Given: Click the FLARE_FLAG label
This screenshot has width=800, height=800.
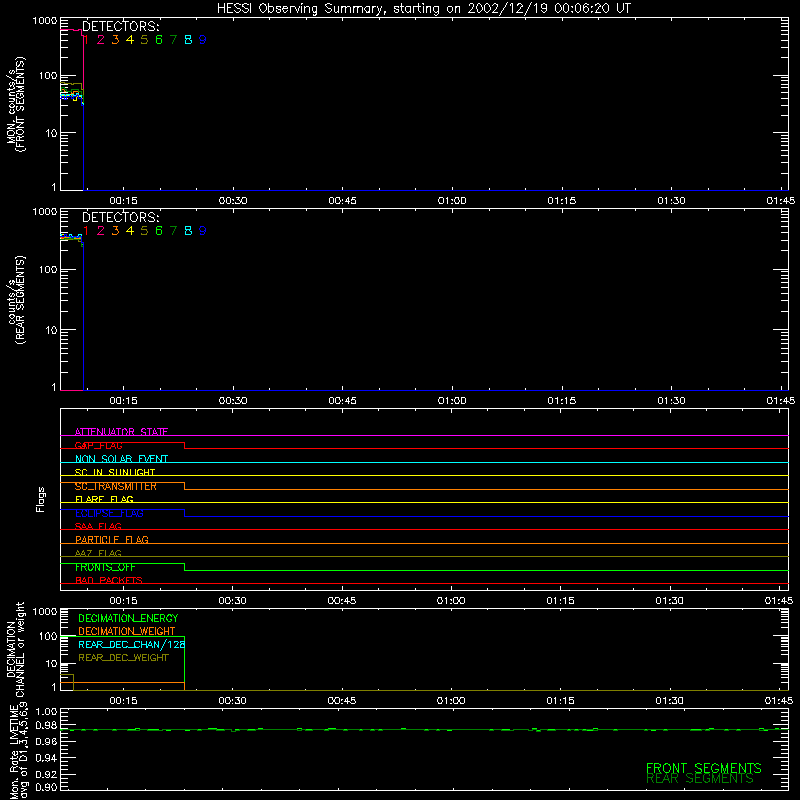Looking at the screenshot, I should (104, 499).
